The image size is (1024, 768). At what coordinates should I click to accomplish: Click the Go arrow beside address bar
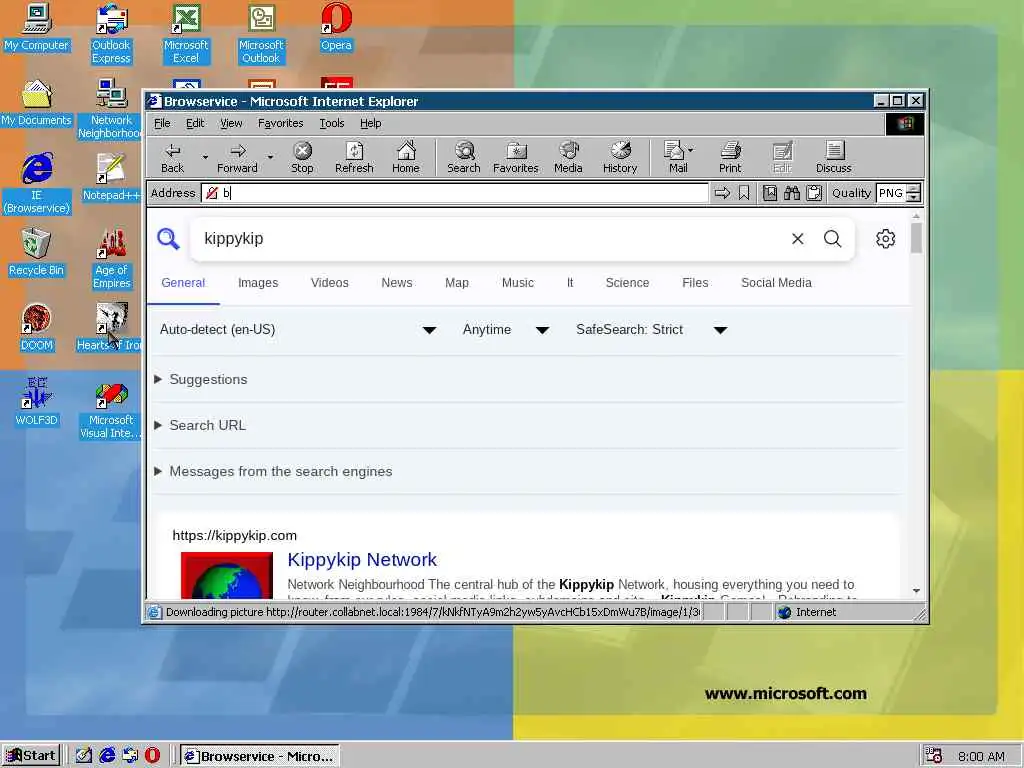click(722, 193)
